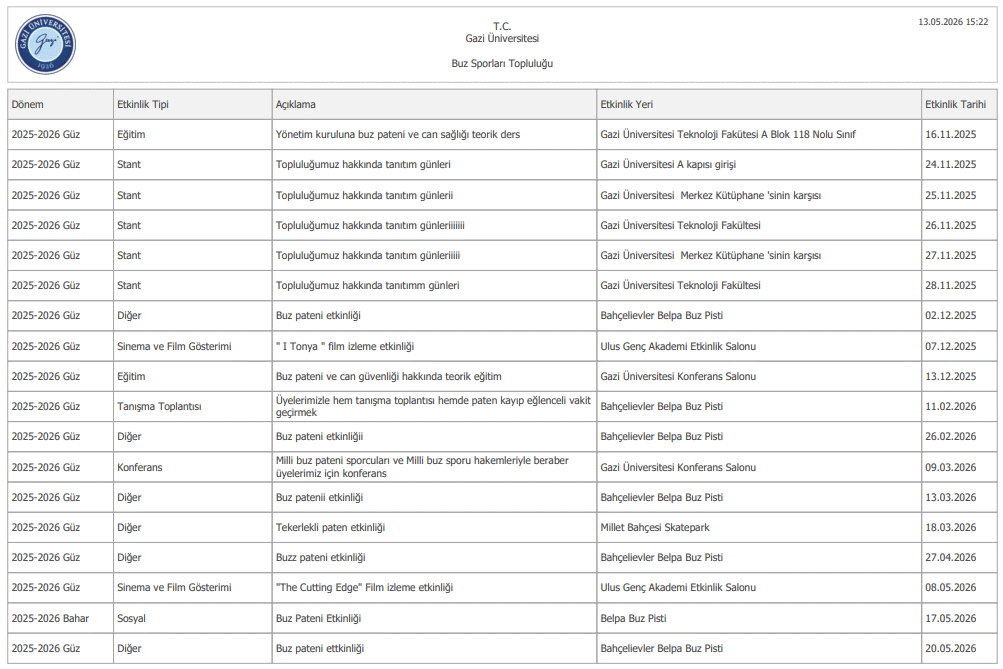
Task: Select '" I Tonya " film izleme etkinliği'
Action: (x=434, y=346)
